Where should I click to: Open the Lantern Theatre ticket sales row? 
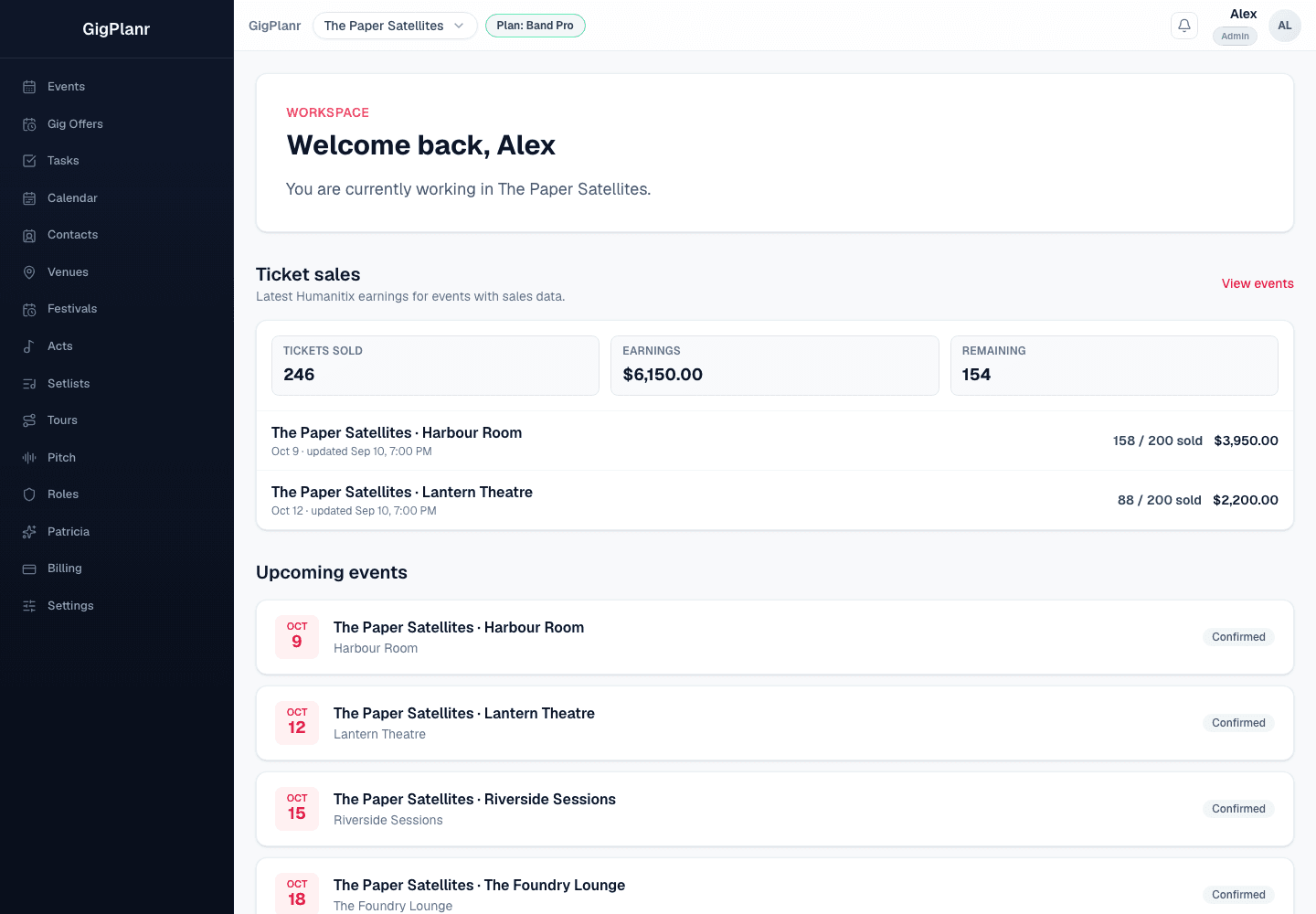coord(775,500)
